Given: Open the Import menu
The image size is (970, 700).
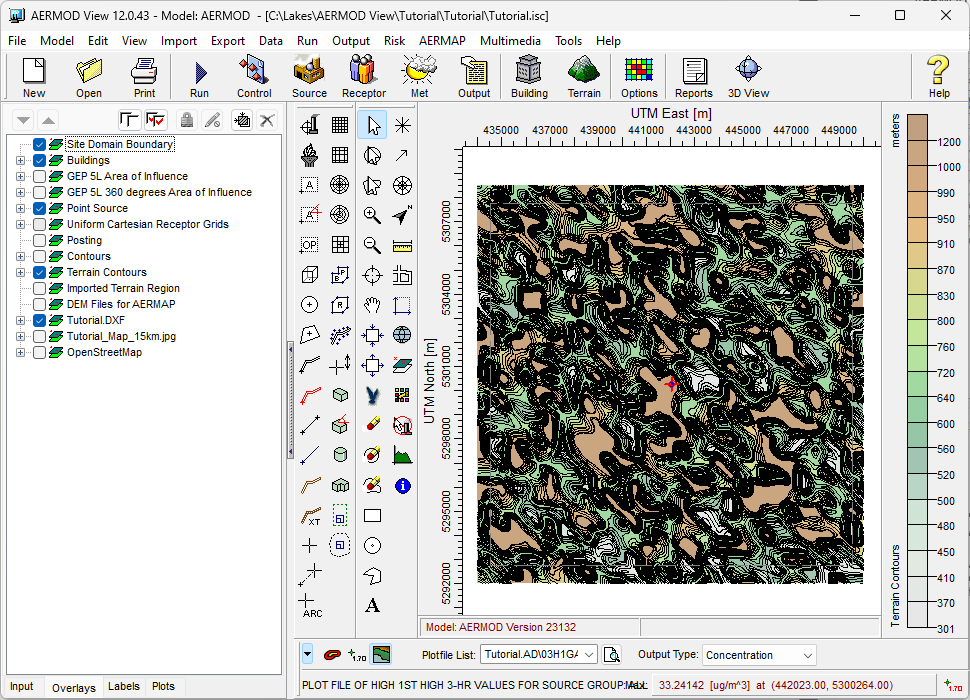Looking at the screenshot, I should click(179, 41).
